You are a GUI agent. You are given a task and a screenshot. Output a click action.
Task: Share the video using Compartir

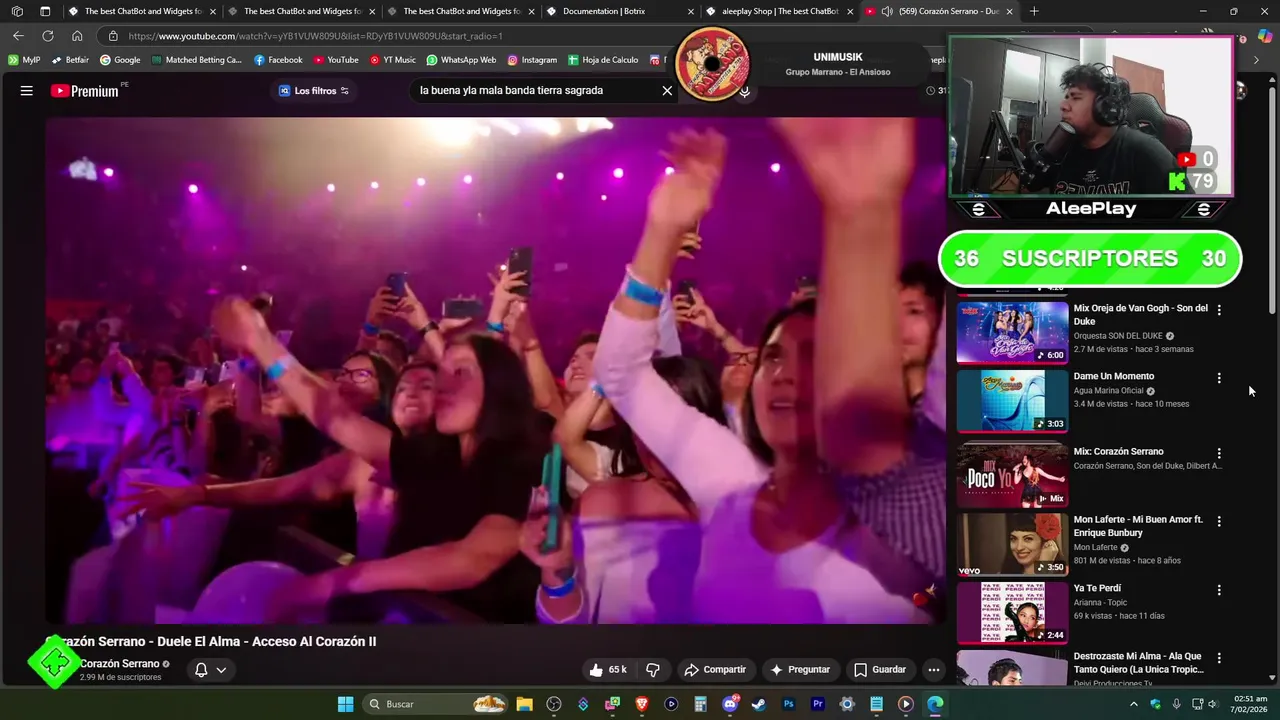[x=715, y=670]
